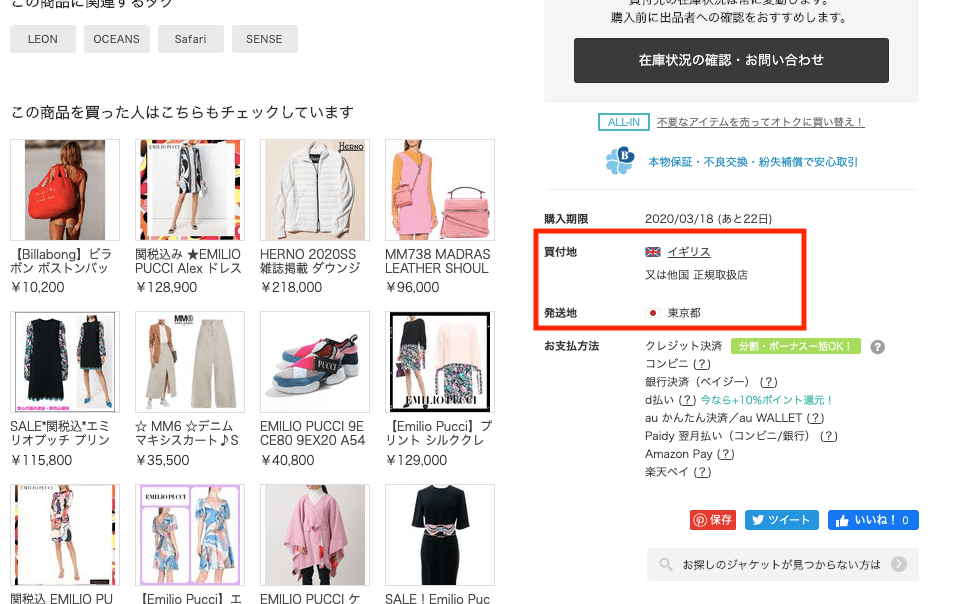
Task: Open the MM738 pink shoulder bag thumbnail
Action: point(440,190)
